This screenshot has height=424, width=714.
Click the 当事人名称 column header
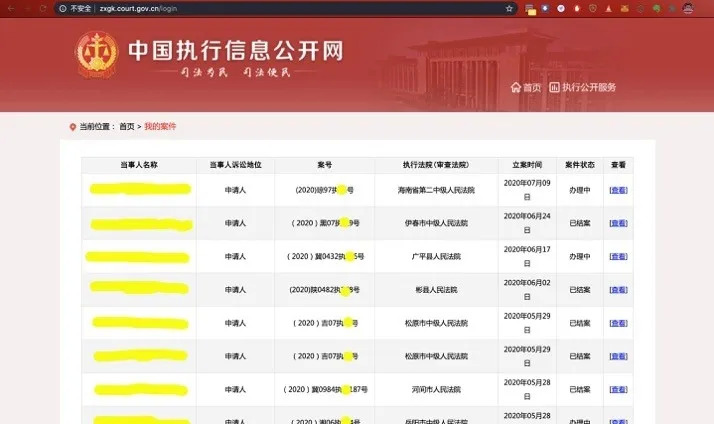click(139, 165)
